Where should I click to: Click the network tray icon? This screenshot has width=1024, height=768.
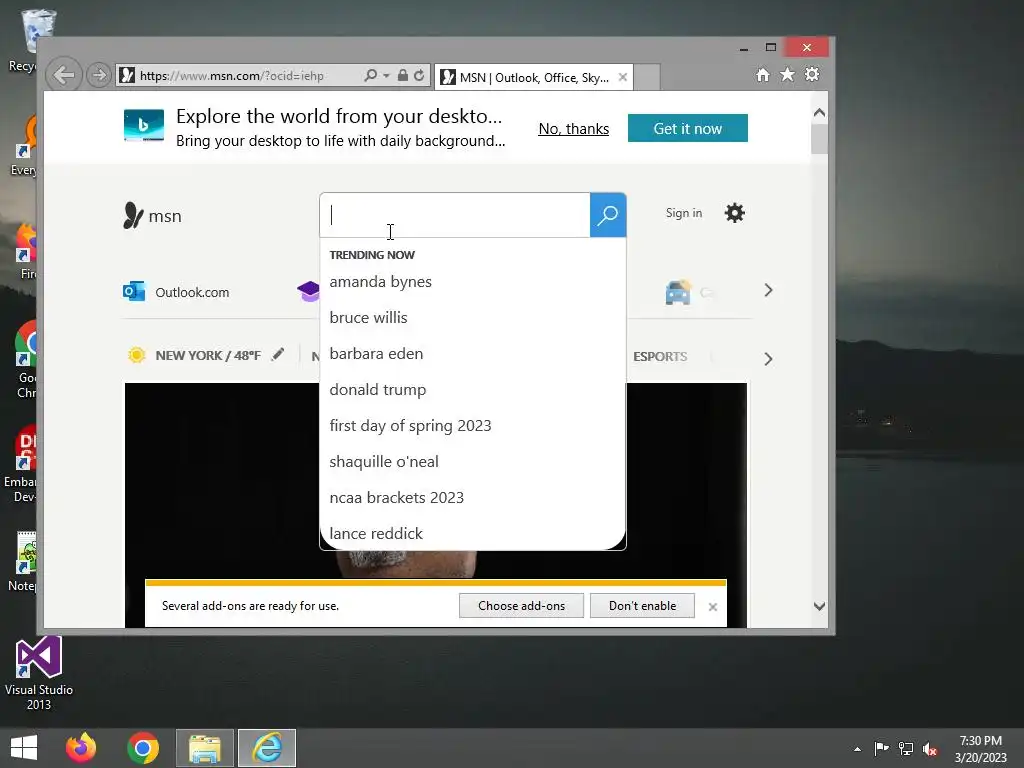(x=906, y=748)
